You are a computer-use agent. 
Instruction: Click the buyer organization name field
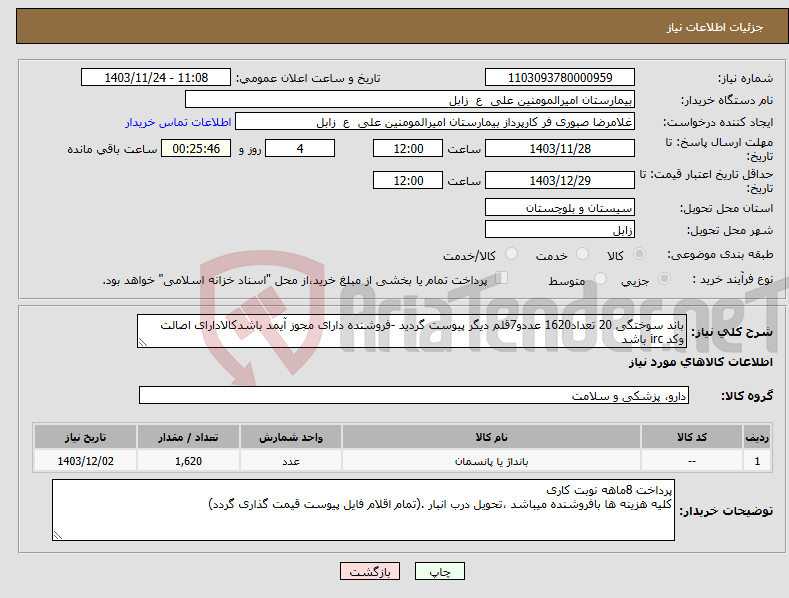coord(410,100)
